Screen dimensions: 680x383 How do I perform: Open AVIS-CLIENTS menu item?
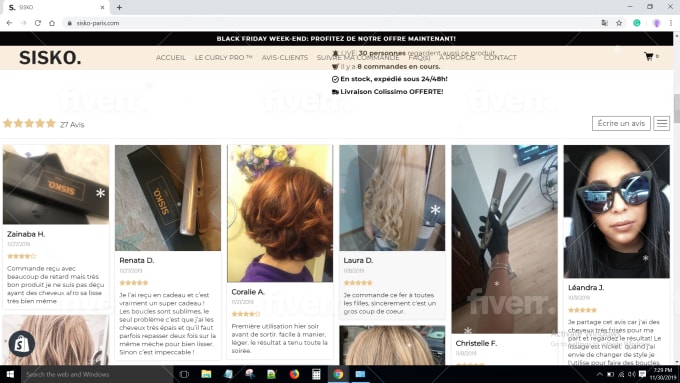(284, 57)
